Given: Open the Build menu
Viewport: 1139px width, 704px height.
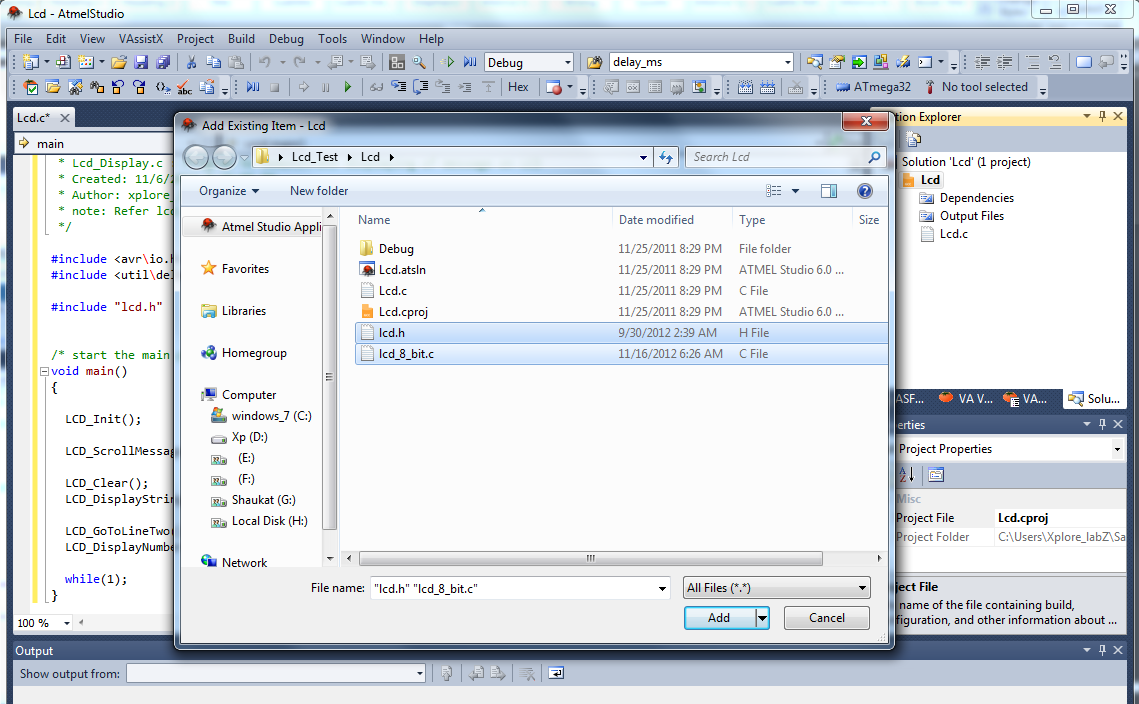Looking at the screenshot, I should click(x=241, y=39).
